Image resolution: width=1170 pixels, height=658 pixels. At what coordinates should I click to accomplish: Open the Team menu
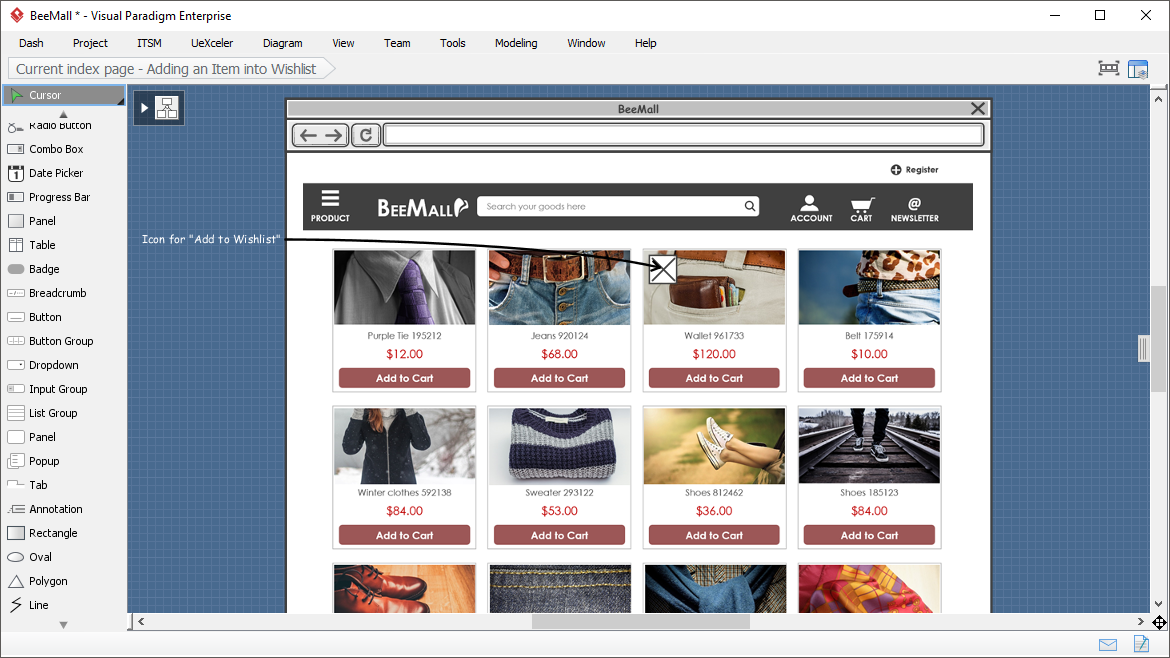397,43
